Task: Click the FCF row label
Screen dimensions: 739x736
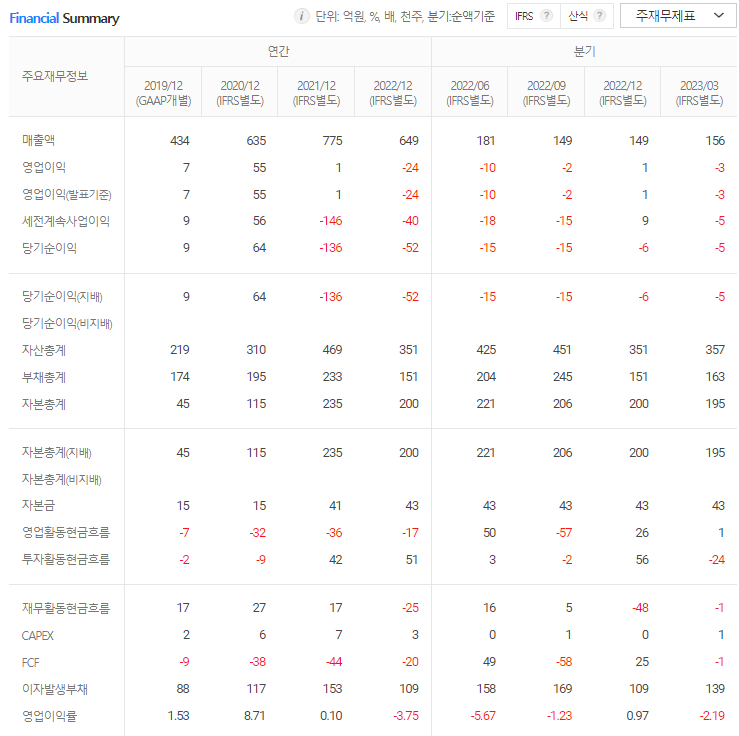Action: point(31,662)
